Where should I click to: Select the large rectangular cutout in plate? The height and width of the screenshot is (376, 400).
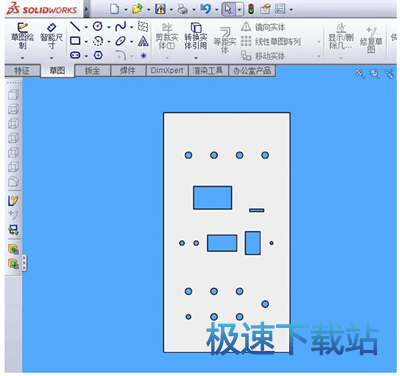pos(212,198)
